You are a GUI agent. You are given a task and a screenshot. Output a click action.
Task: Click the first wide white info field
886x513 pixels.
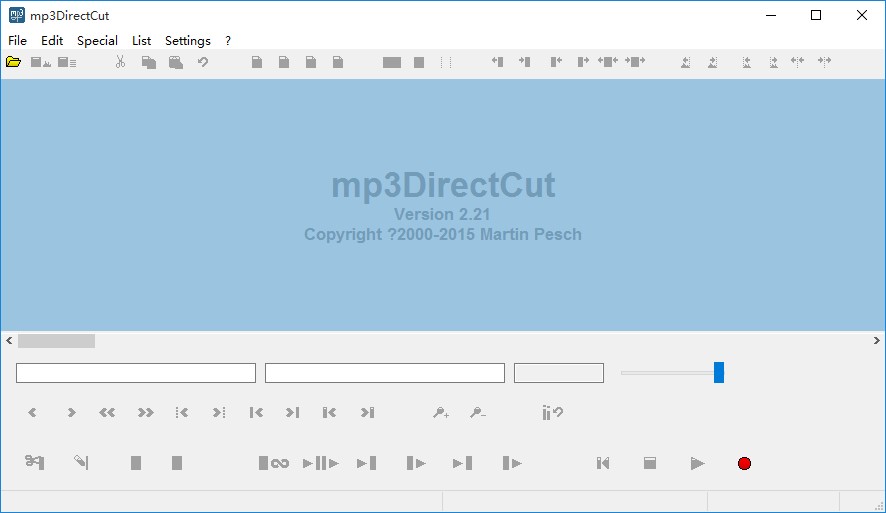(x=136, y=373)
